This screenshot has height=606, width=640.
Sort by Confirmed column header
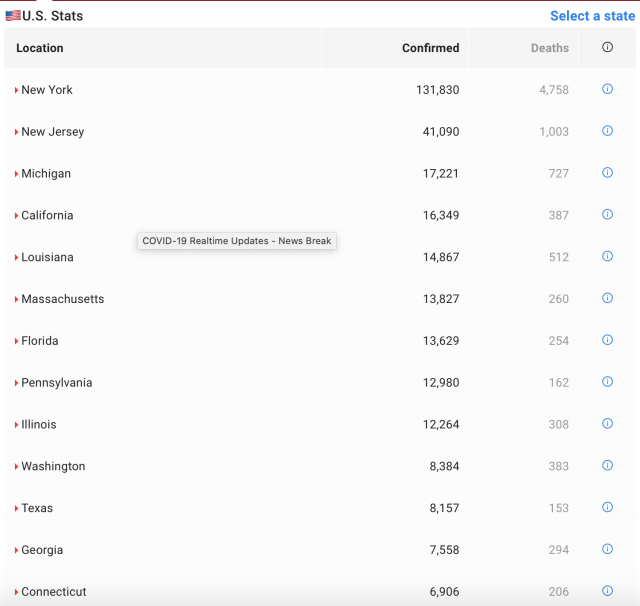(x=430, y=48)
